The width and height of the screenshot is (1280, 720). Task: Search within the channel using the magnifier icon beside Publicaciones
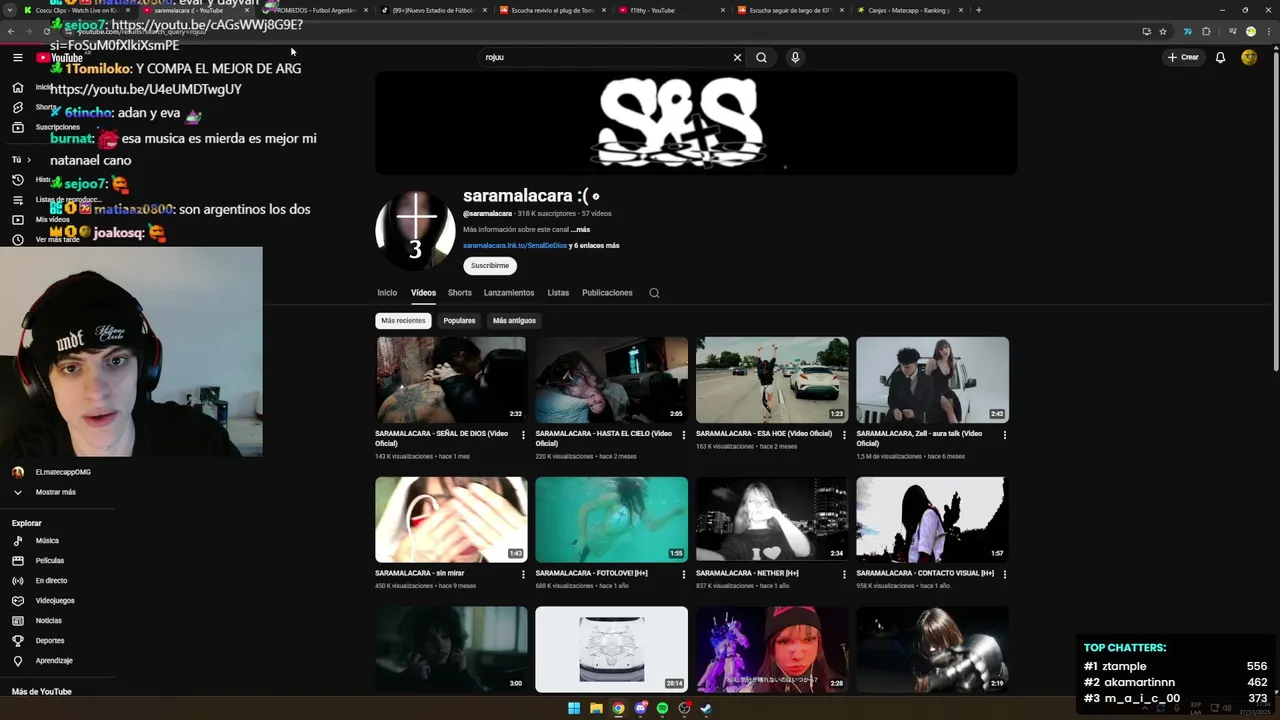[654, 293]
